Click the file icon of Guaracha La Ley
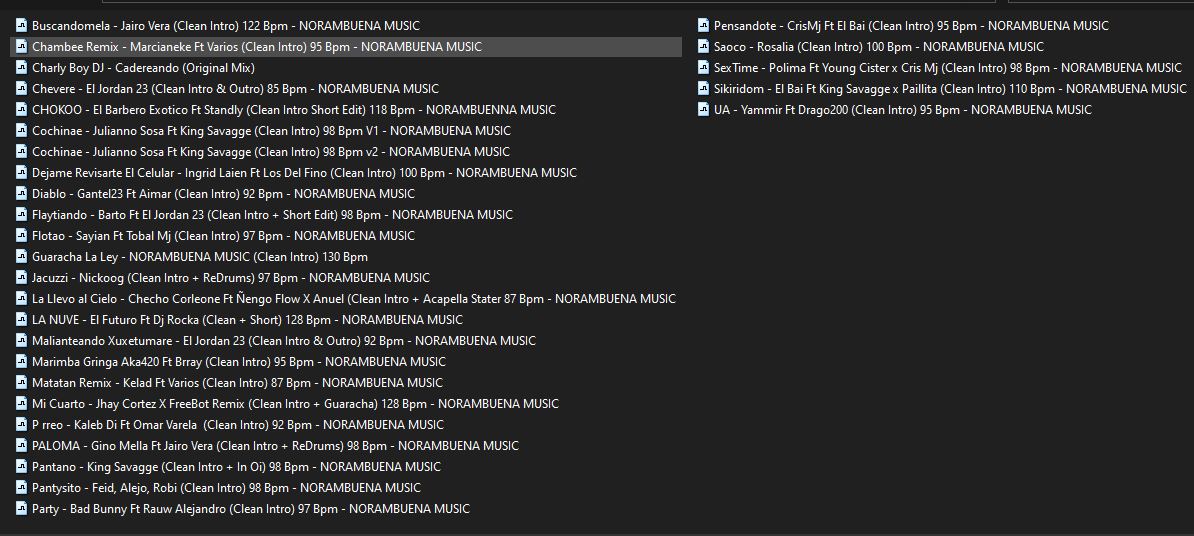The width and height of the screenshot is (1194, 536). 21,257
